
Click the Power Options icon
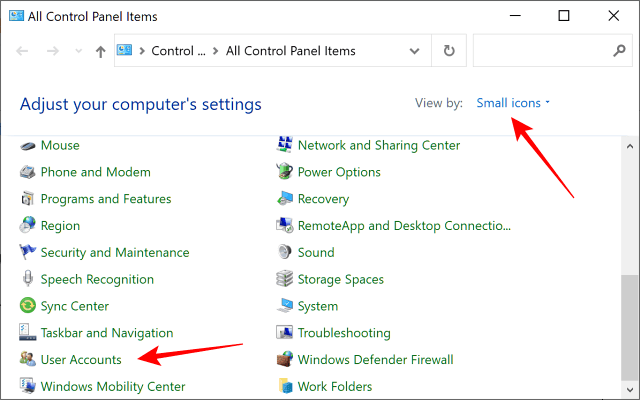(284, 171)
